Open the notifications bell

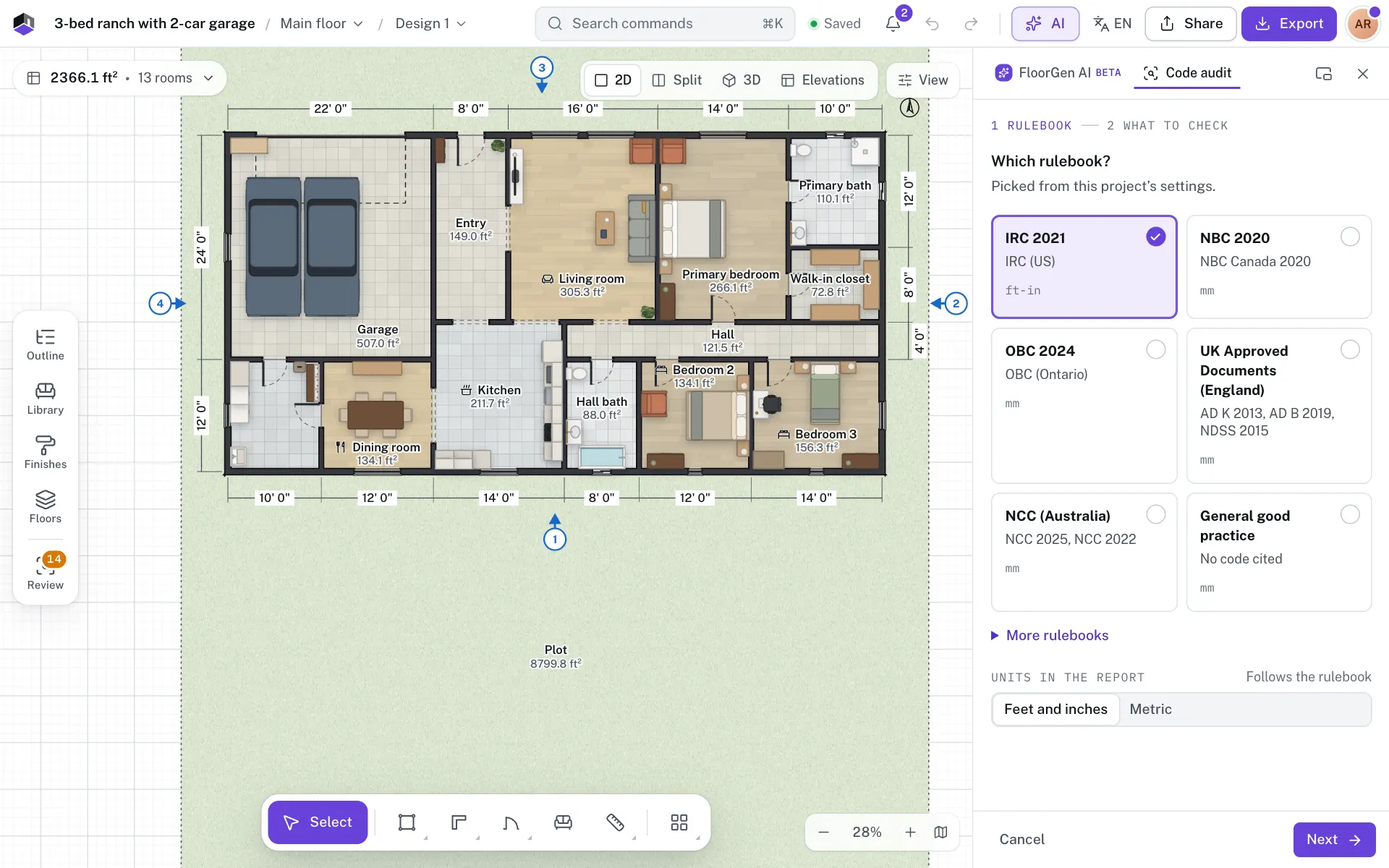point(893,24)
